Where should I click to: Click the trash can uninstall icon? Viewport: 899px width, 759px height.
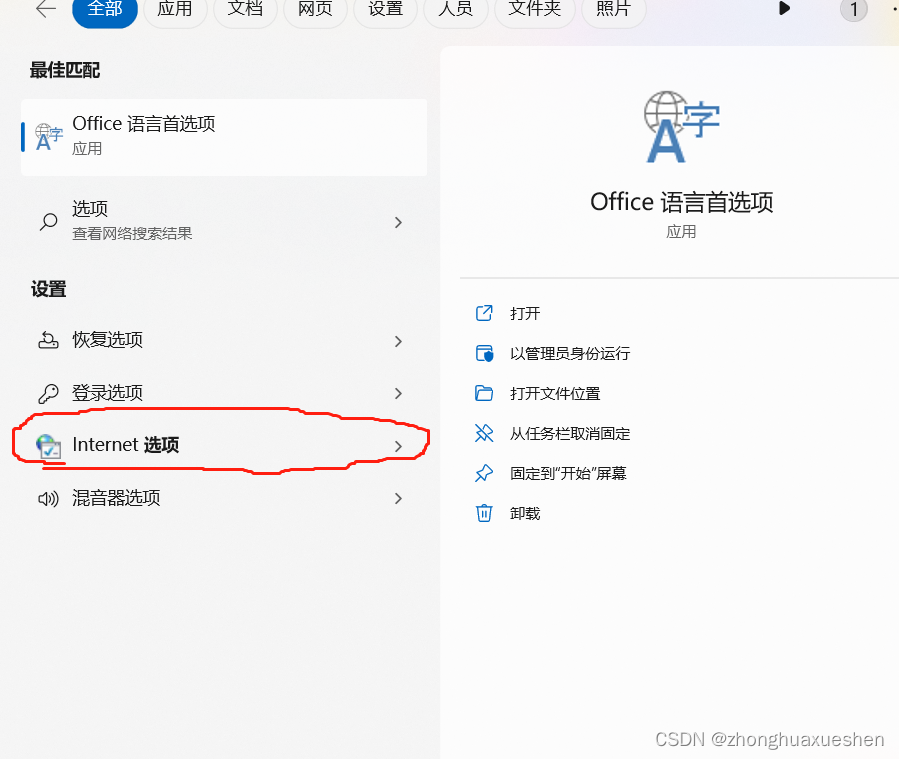[x=484, y=513]
